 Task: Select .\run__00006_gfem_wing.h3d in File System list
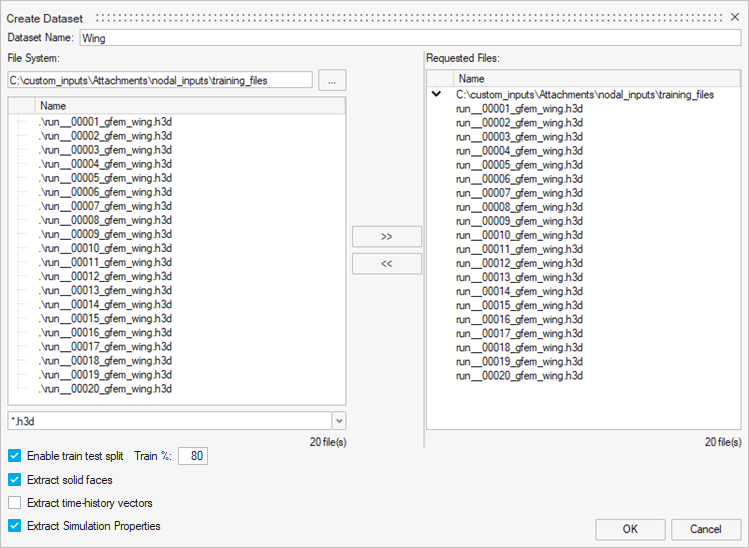[105, 192]
